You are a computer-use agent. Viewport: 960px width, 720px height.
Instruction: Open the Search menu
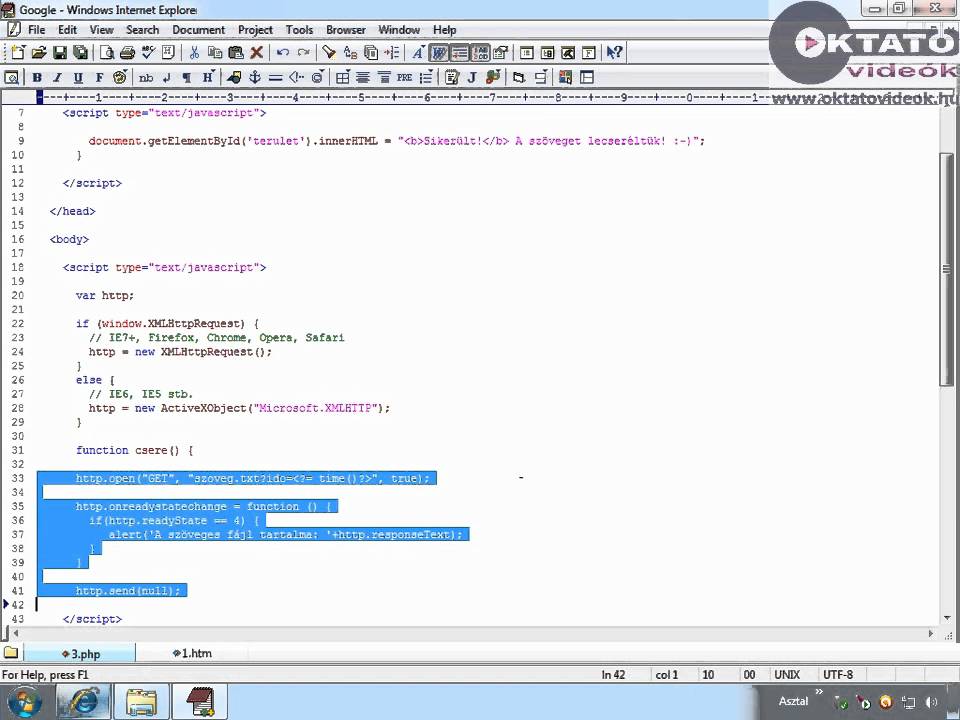click(x=142, y=29)
